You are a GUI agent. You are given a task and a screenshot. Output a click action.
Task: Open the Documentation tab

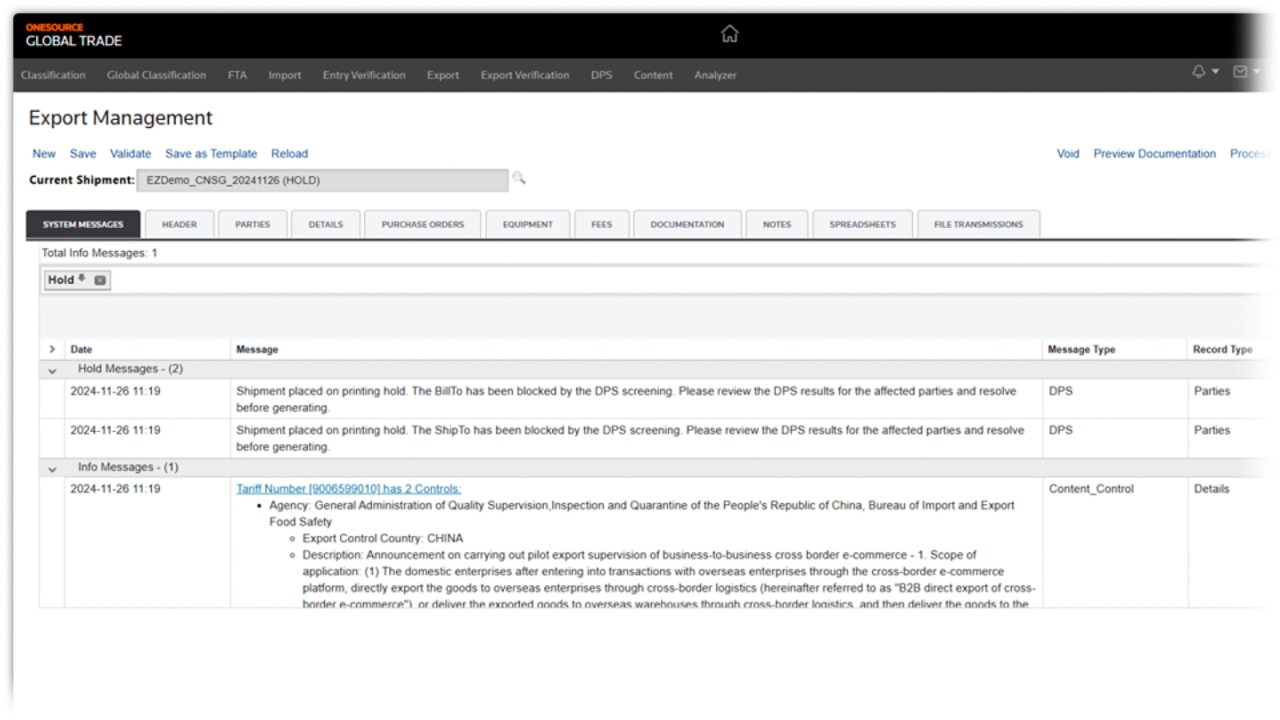(687, 225)
